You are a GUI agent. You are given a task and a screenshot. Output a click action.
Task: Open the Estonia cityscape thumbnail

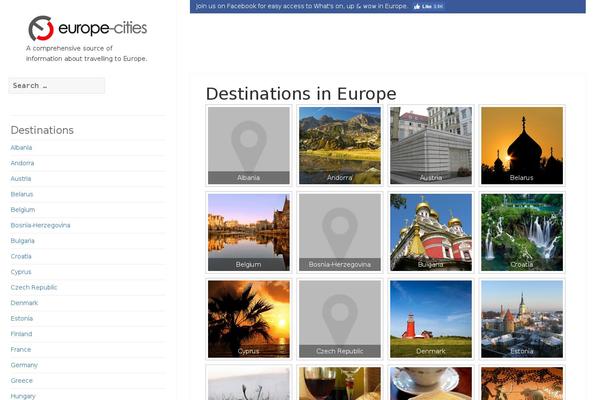pos(521,319)
